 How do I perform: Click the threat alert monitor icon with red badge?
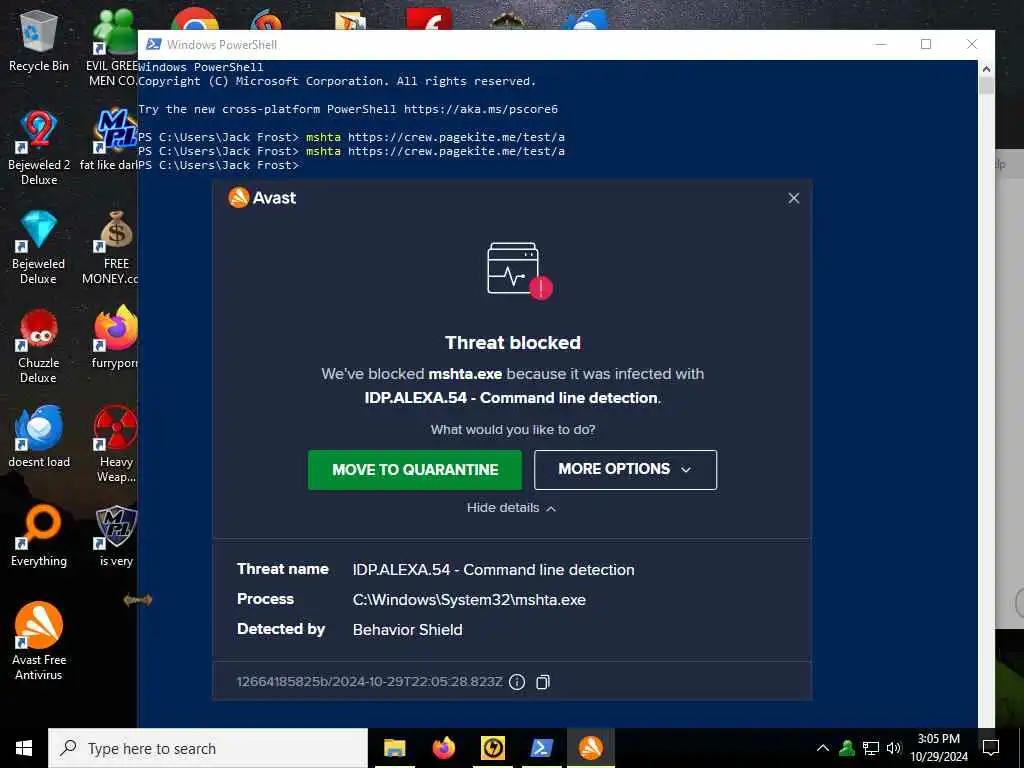pyautogui.click(x=519, y=270)
